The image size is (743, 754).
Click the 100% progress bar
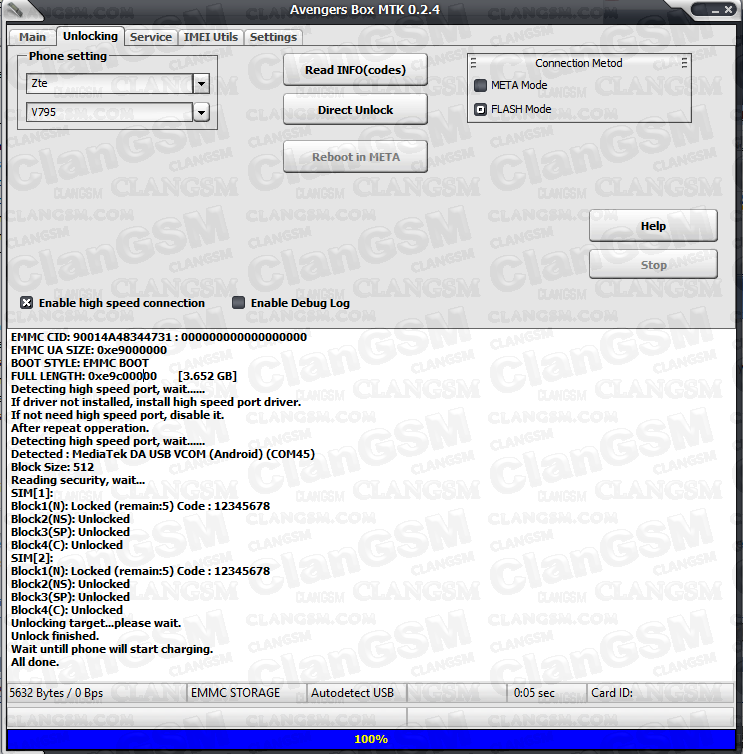371,739
